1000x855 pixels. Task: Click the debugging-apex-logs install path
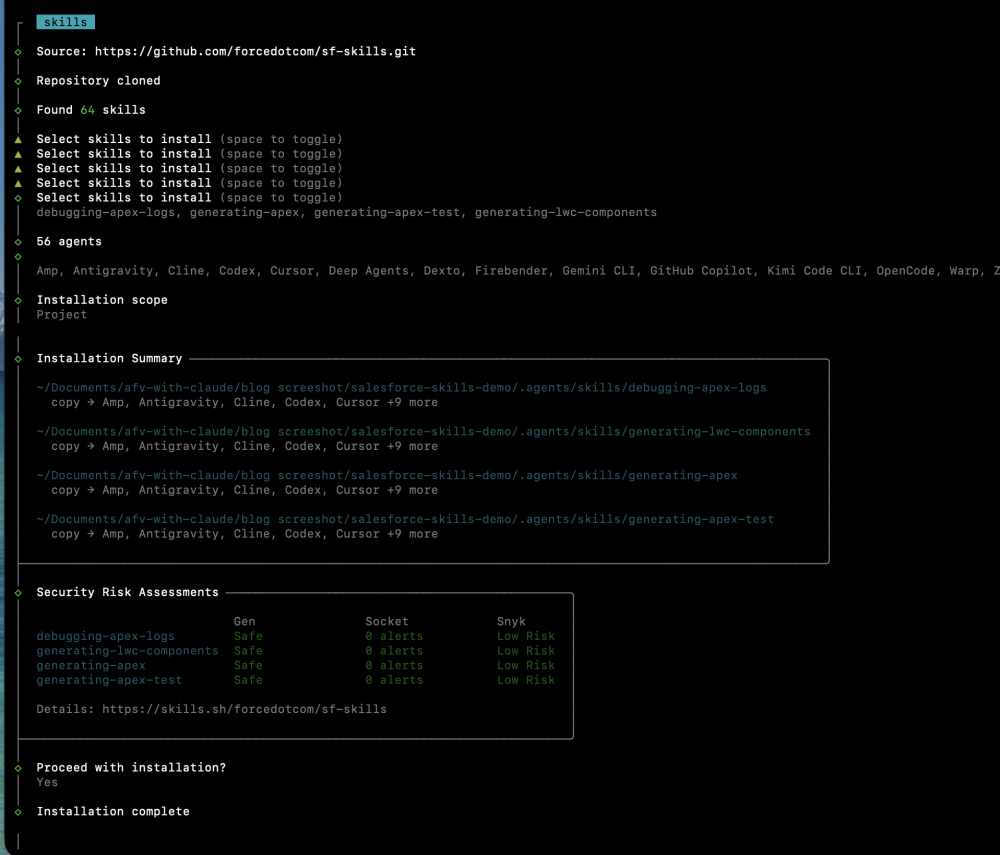401,388
